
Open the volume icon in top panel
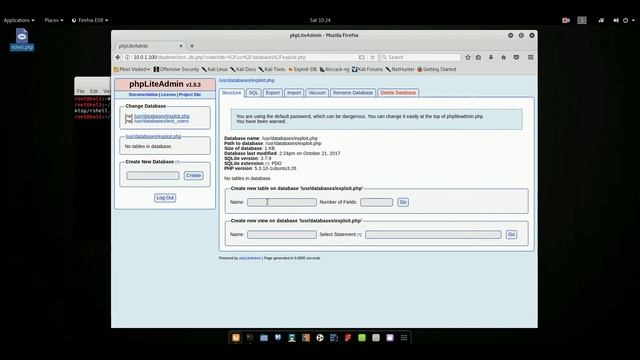coord(616,20)
